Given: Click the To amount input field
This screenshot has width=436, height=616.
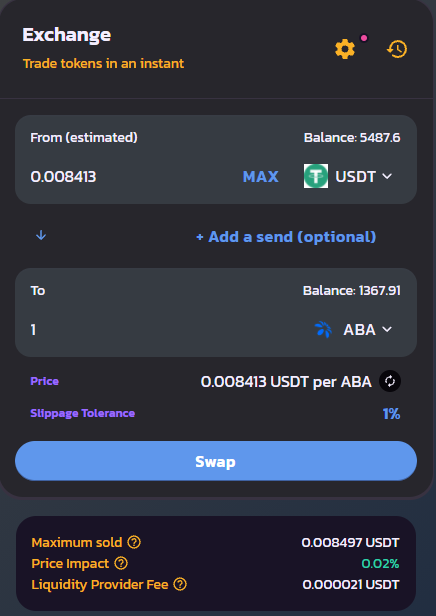Looking at the screenshot, I should pyautogui.click(x=165, y=329).
